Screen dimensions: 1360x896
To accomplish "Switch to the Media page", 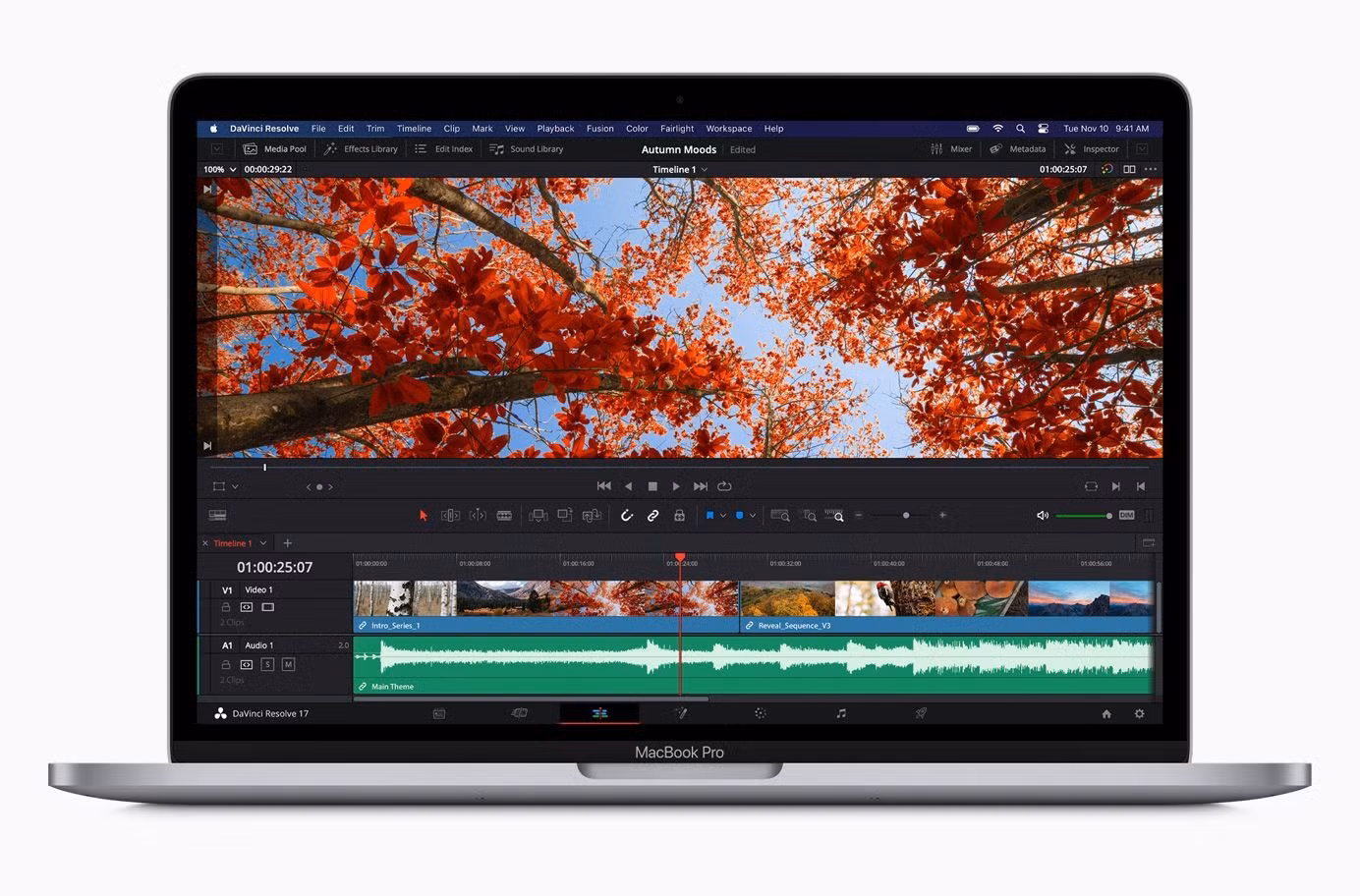I will pos(438,713).
